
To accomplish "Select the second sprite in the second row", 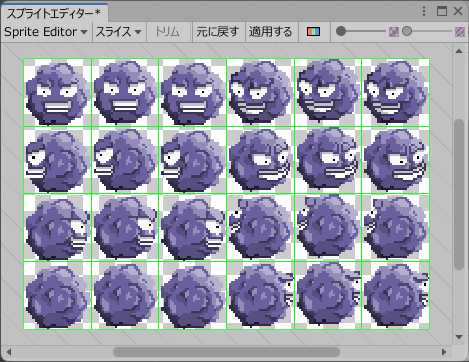I will tap(125, 160).
